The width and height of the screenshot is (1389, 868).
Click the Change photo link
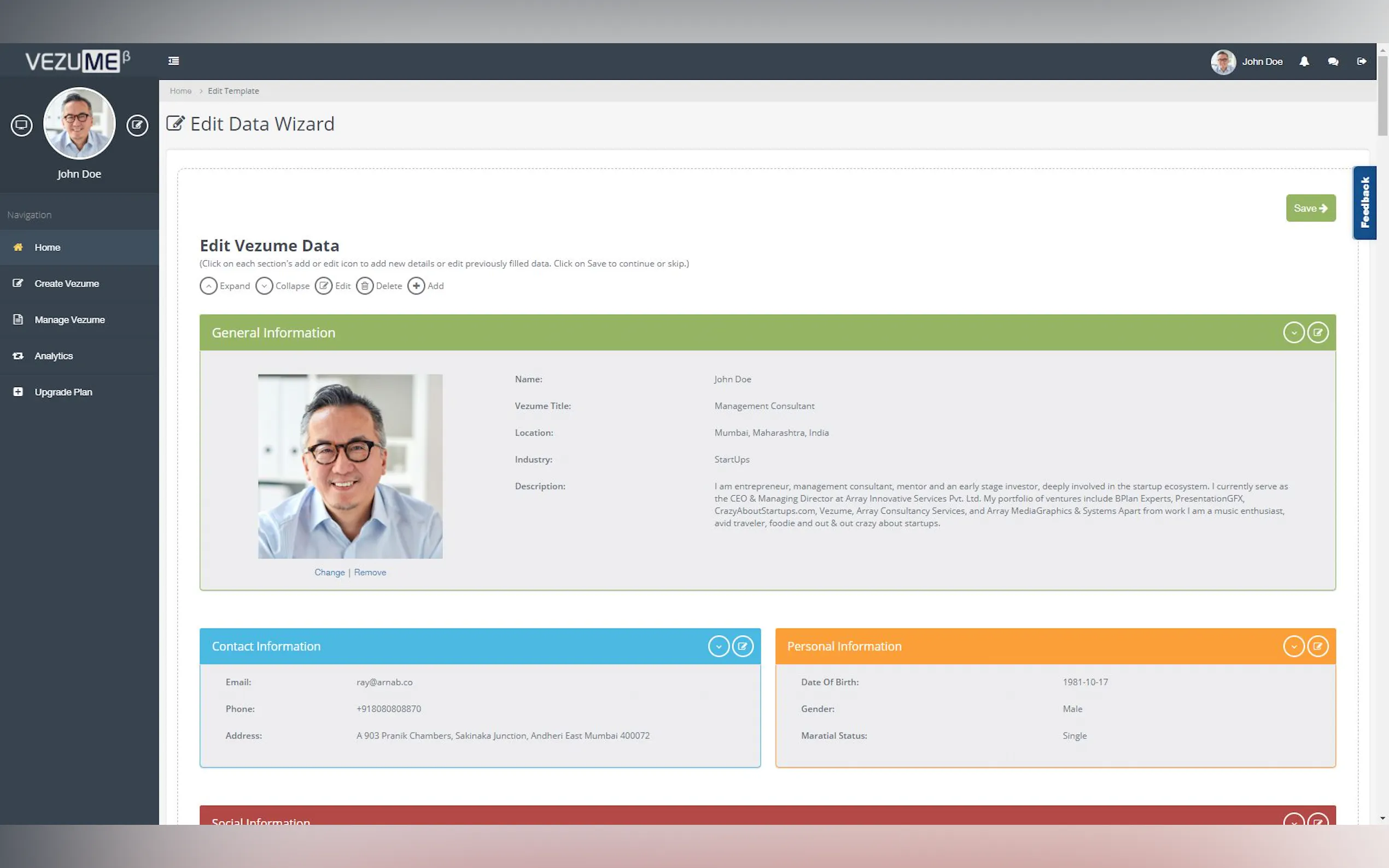tap(330, 572)
